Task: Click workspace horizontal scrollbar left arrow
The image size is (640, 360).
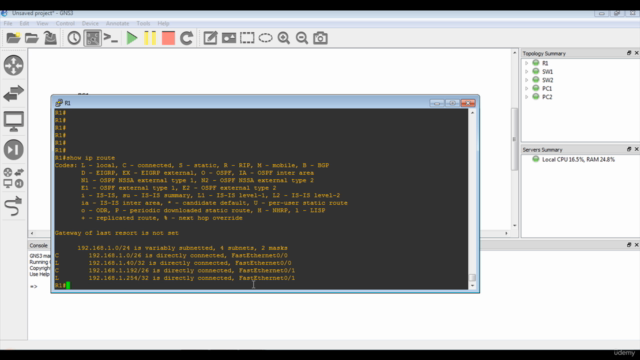Action: click(x=32, y=233)
